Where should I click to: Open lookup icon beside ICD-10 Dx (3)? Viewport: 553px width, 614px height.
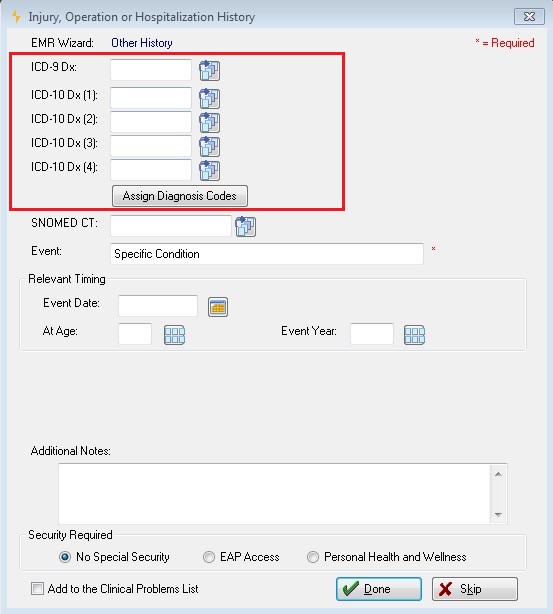coord(210,146)
